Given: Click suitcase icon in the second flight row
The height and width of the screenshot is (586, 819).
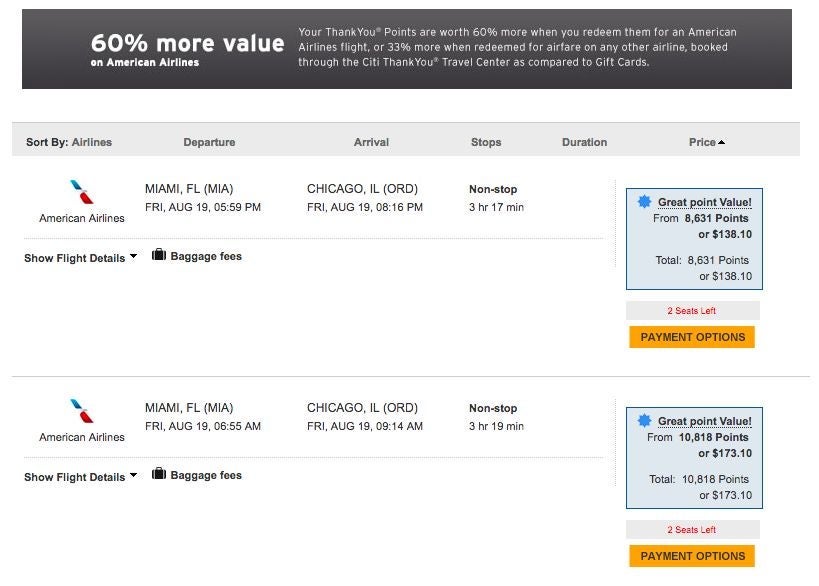Looking at the screenshot, I should (159, 474).
